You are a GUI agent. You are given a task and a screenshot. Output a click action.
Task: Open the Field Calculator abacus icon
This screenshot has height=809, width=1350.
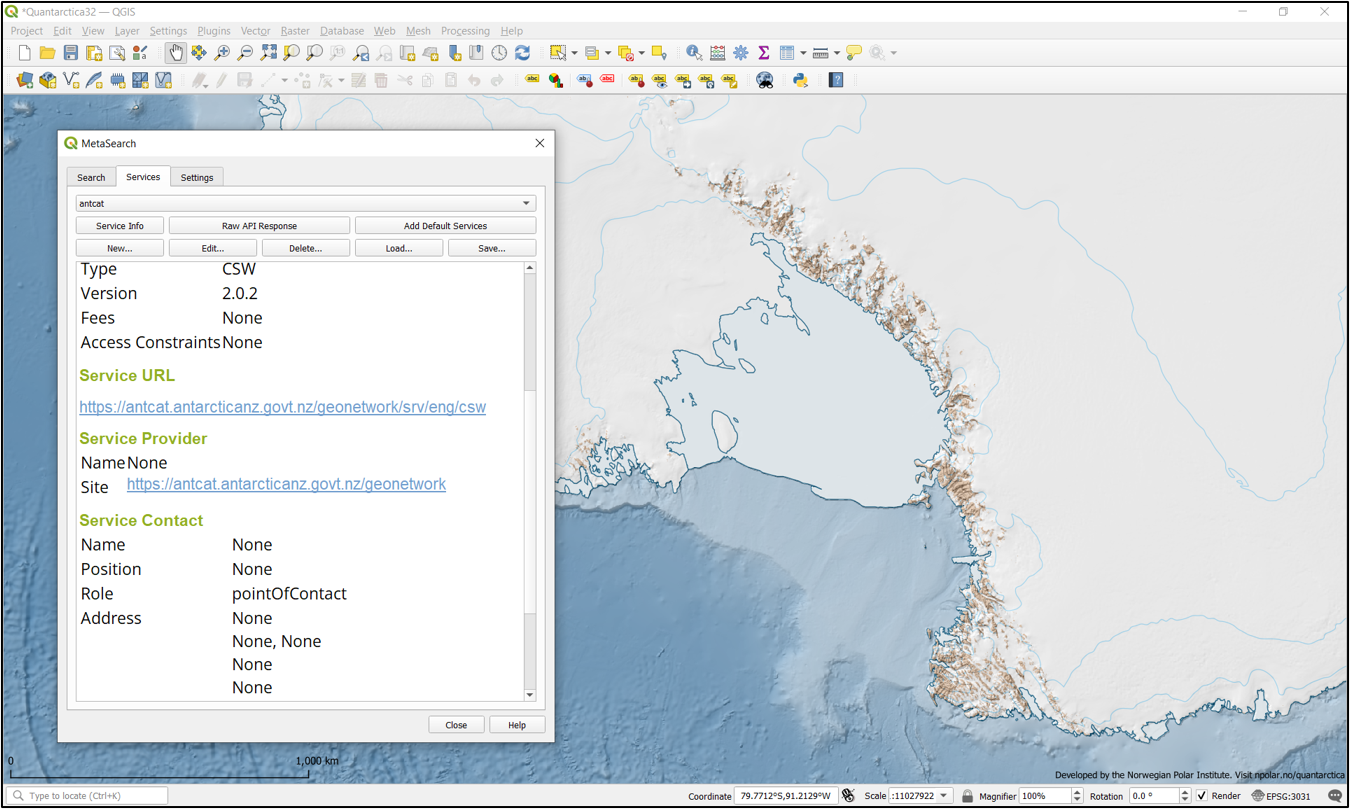tap(717, 53)
